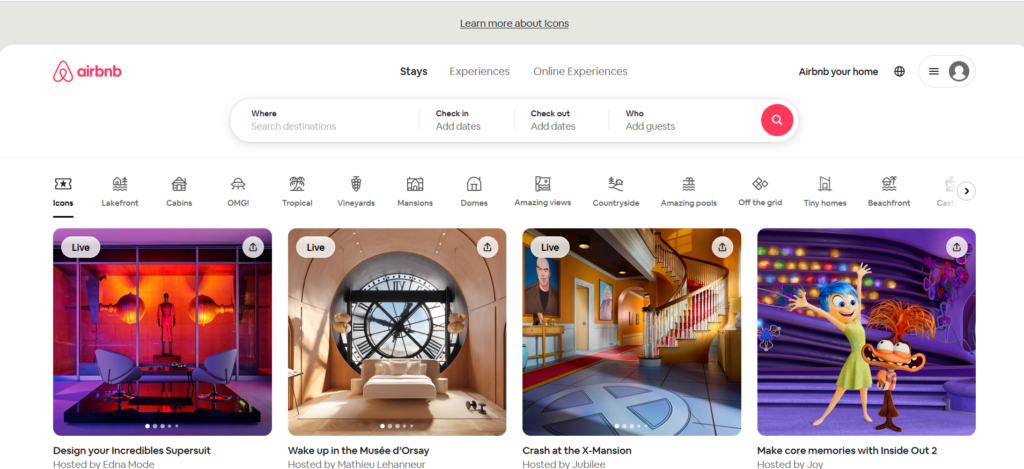Open the Inside Out 2 photo
The width and height of the screenshot is (1024, 469).
(x=867, y=332)
